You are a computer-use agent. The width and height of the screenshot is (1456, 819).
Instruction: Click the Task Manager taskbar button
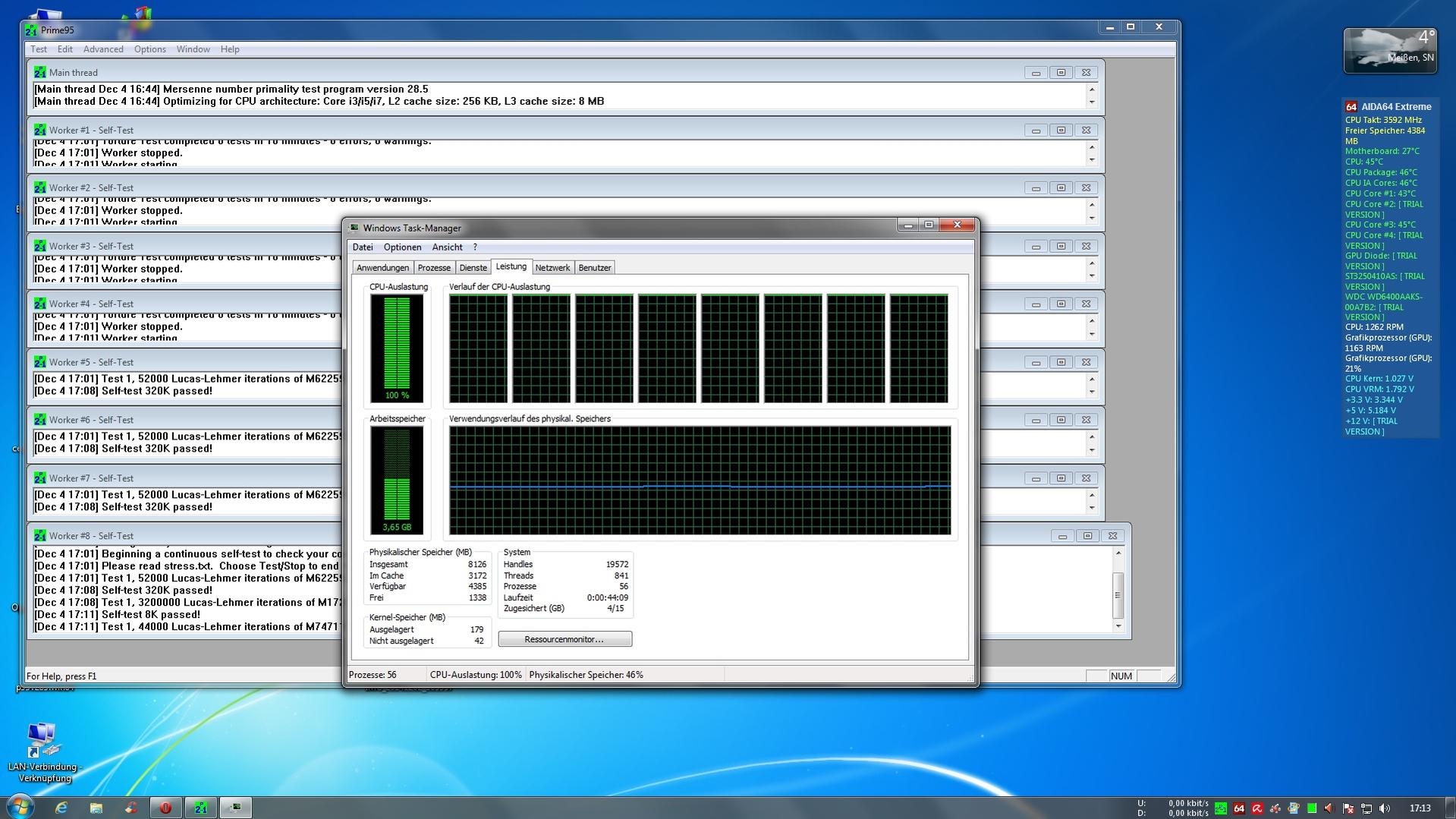click(235, 808)
